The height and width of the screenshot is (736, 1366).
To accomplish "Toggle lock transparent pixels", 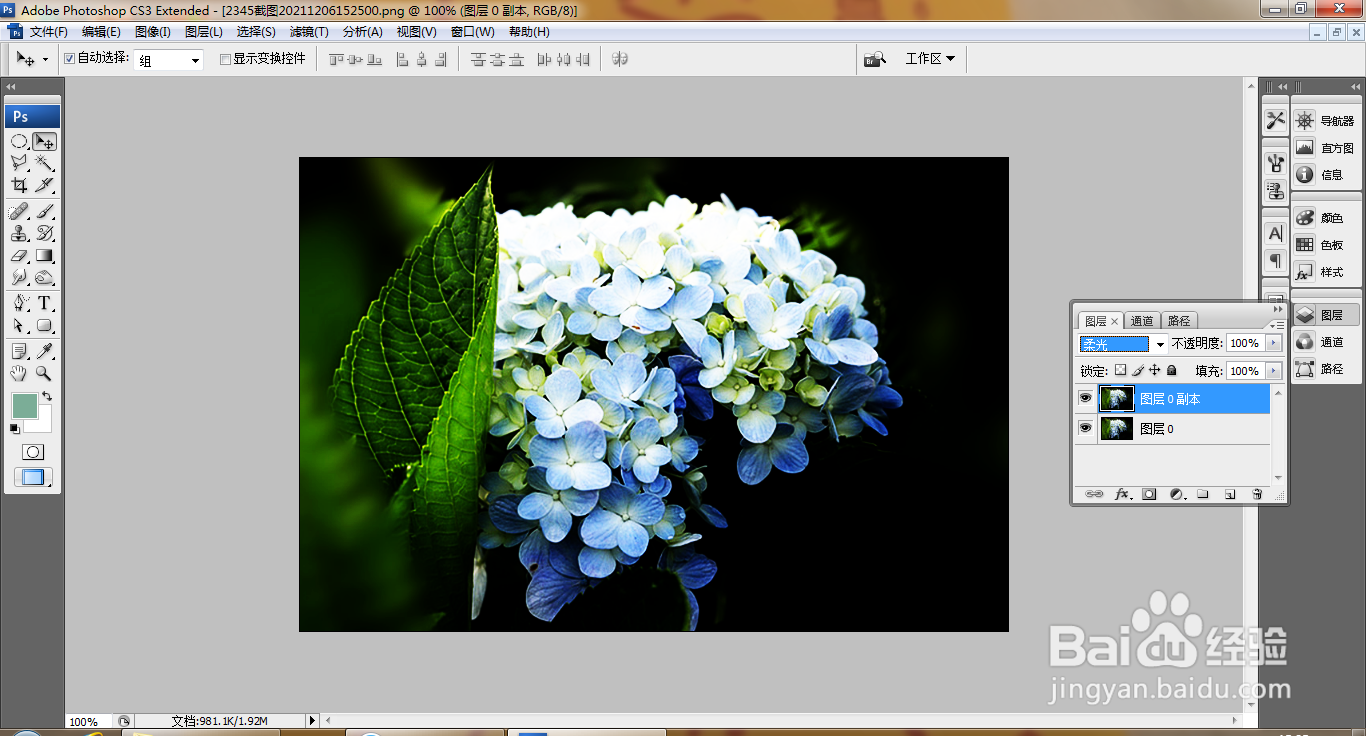I will point(1120,370).
